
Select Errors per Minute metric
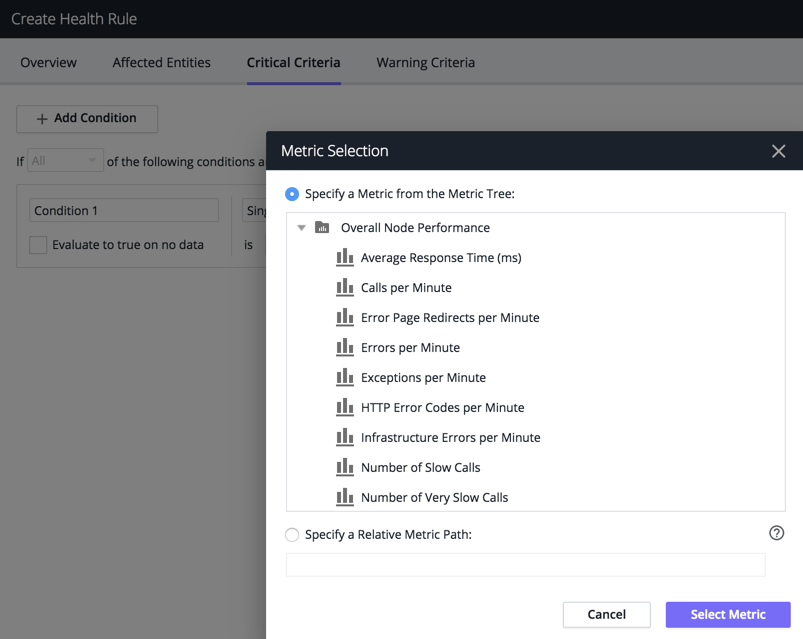(x=410, y=347)
